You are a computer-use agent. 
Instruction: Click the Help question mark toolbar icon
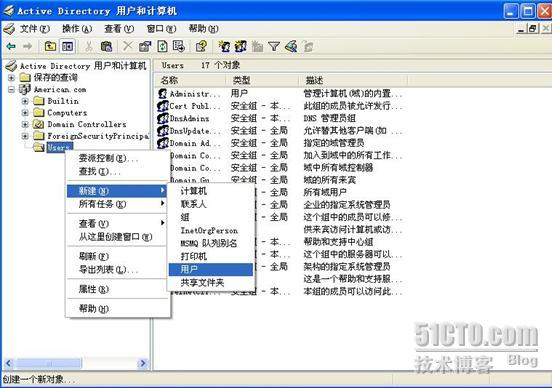coord(201,46)
